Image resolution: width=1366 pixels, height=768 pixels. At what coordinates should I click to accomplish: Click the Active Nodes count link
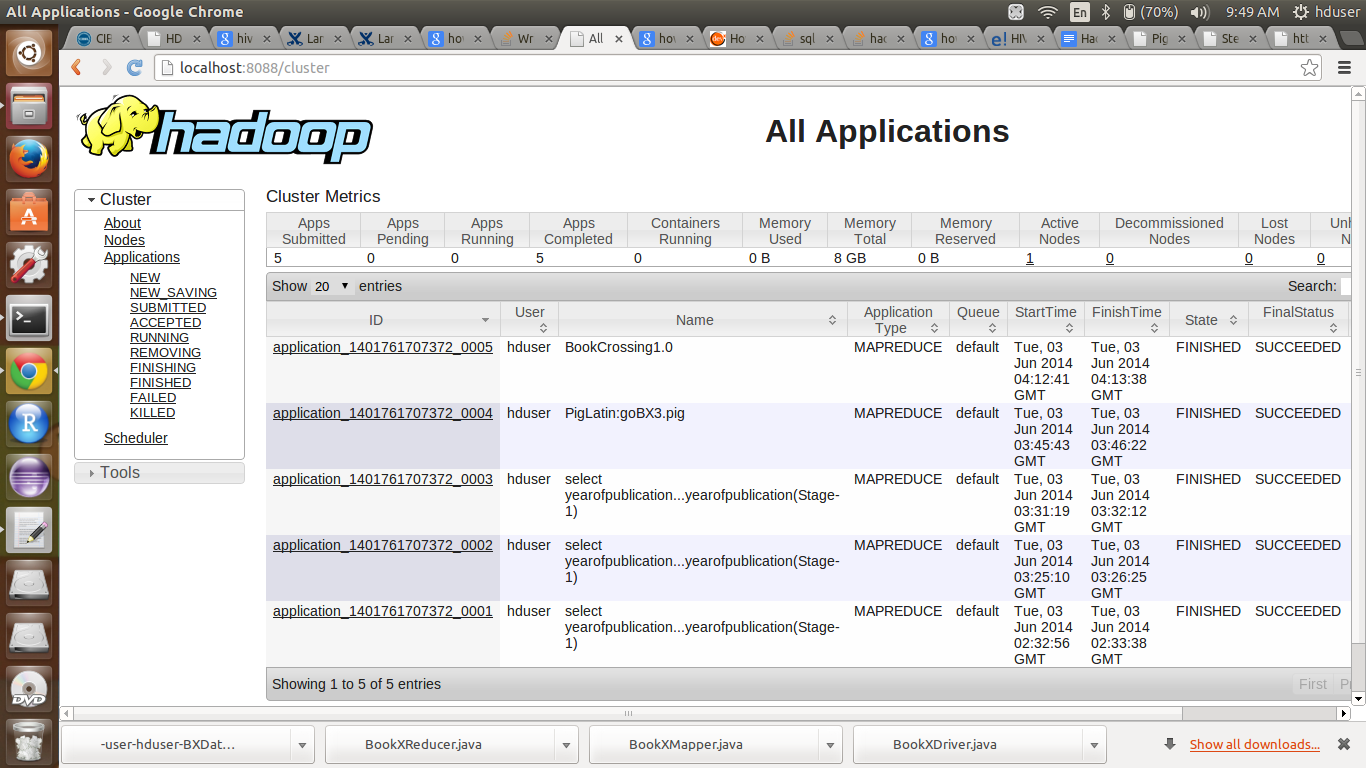tap(1030, 258)
